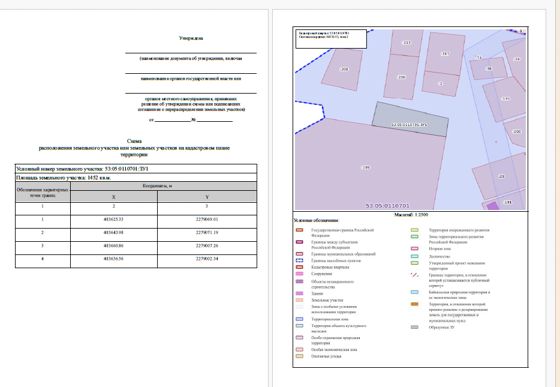Click the "Утвержденный проект межевания территории" legend text
This screenshot has height=387, width=560.
click(x=457, y=266)
